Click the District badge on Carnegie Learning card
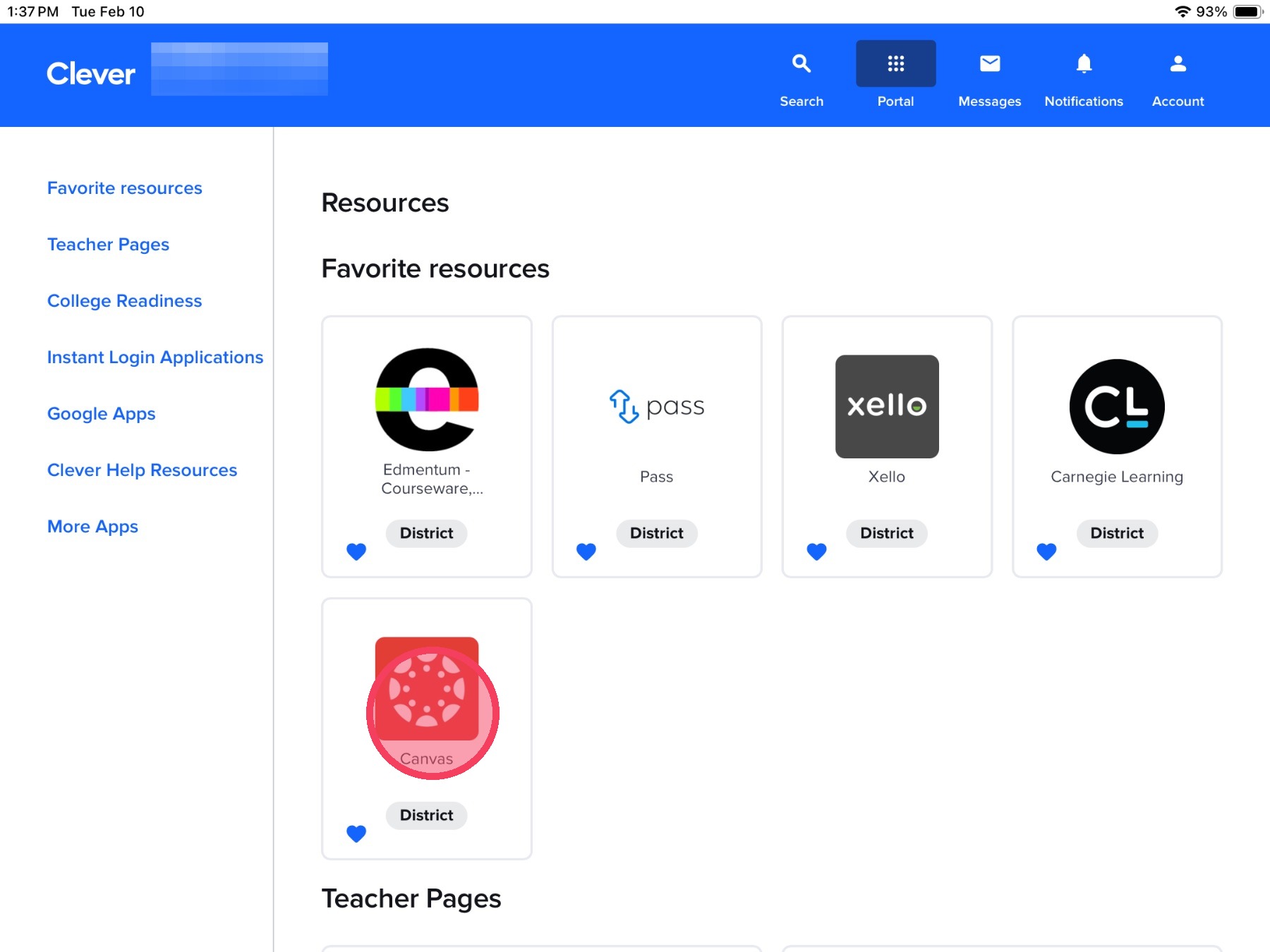Viewport: 1270px width, 952px height. [x=1117, y=533]
